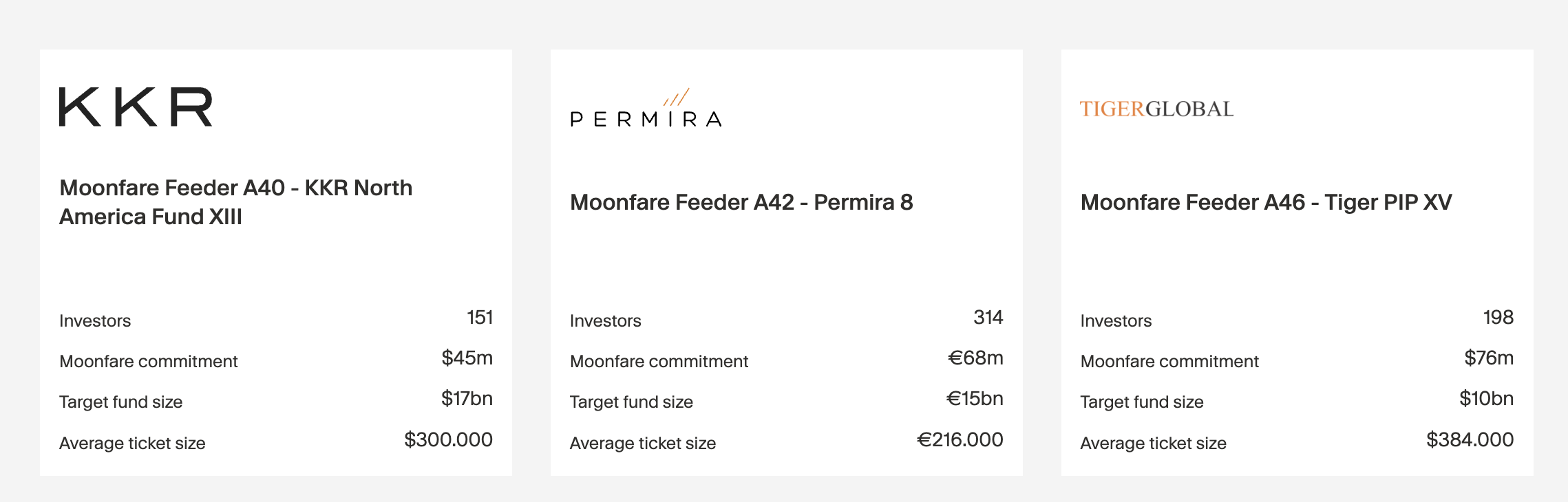Click the $10bn target fund size
Viewport: 1568px width, 502px height.
1486,399
